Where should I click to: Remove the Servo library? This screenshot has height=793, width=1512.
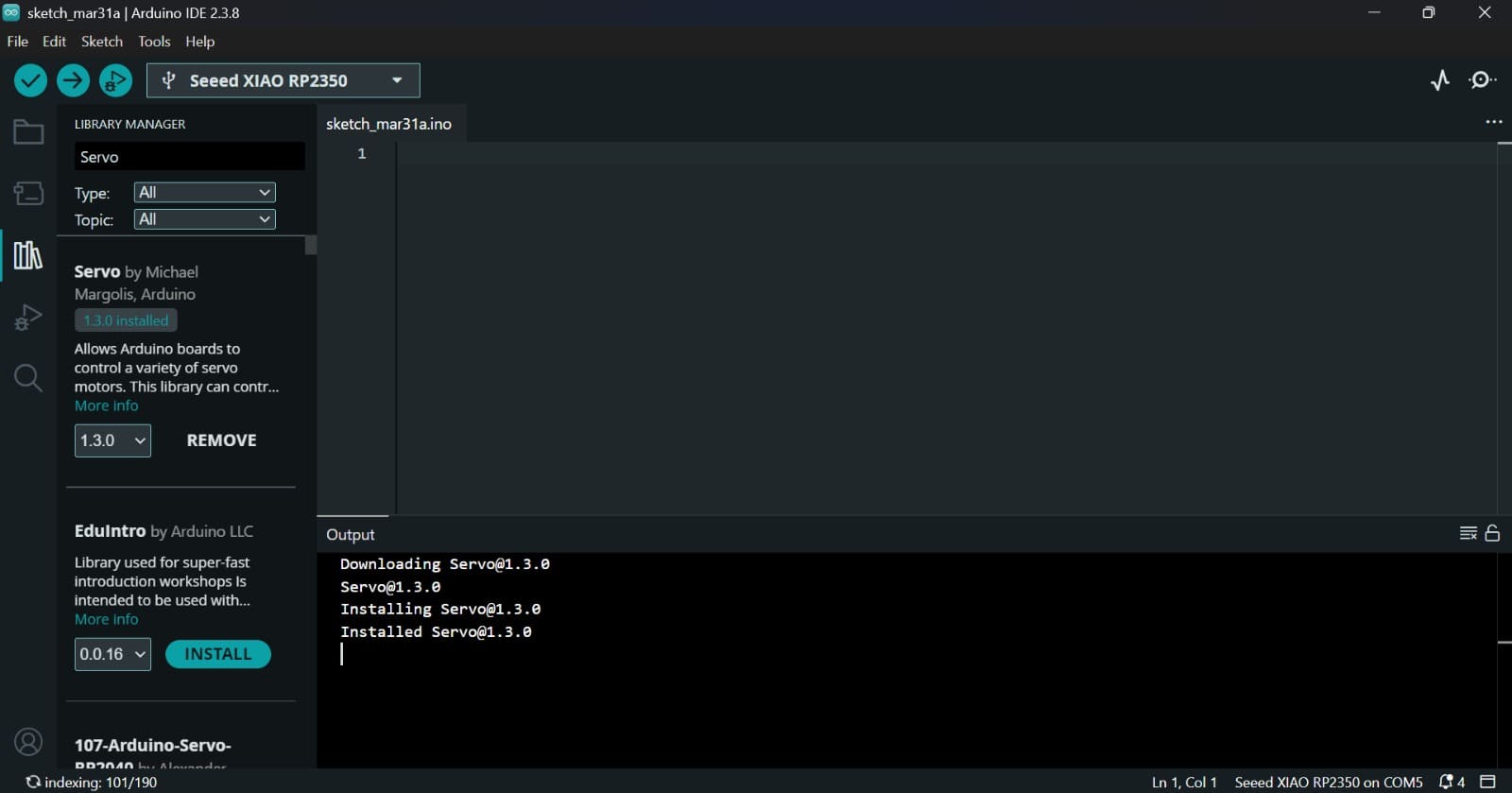pos(222,440)
